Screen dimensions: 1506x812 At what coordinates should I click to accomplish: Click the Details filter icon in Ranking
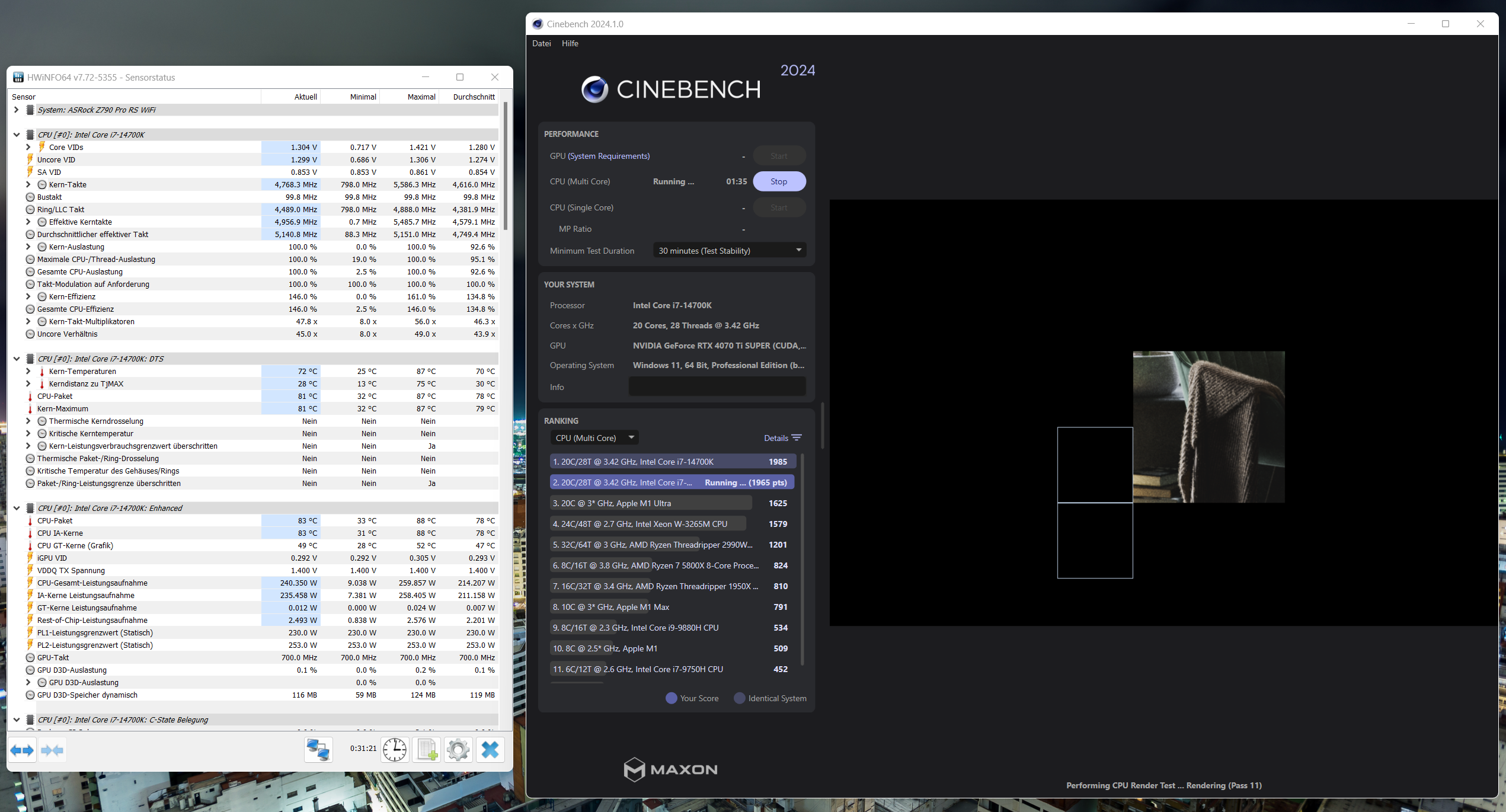coord(797,438)
